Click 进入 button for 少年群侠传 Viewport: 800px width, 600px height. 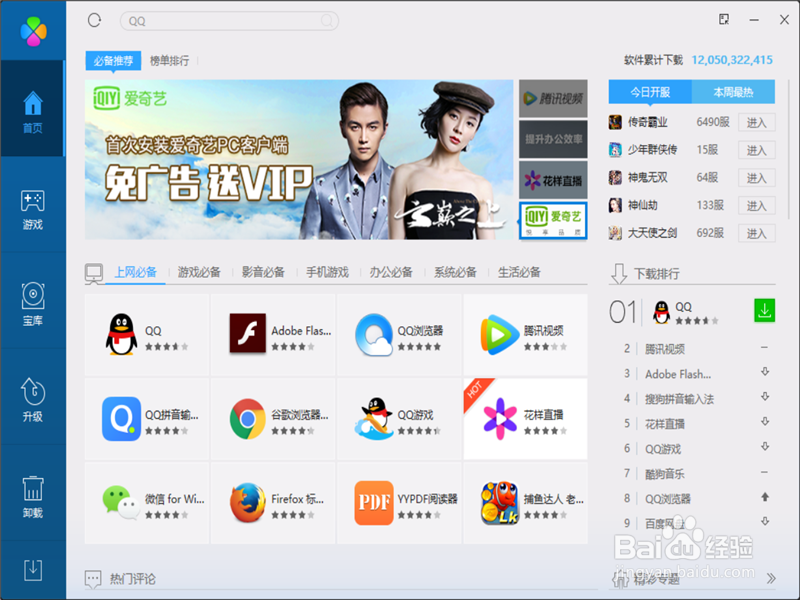[757, 150]
